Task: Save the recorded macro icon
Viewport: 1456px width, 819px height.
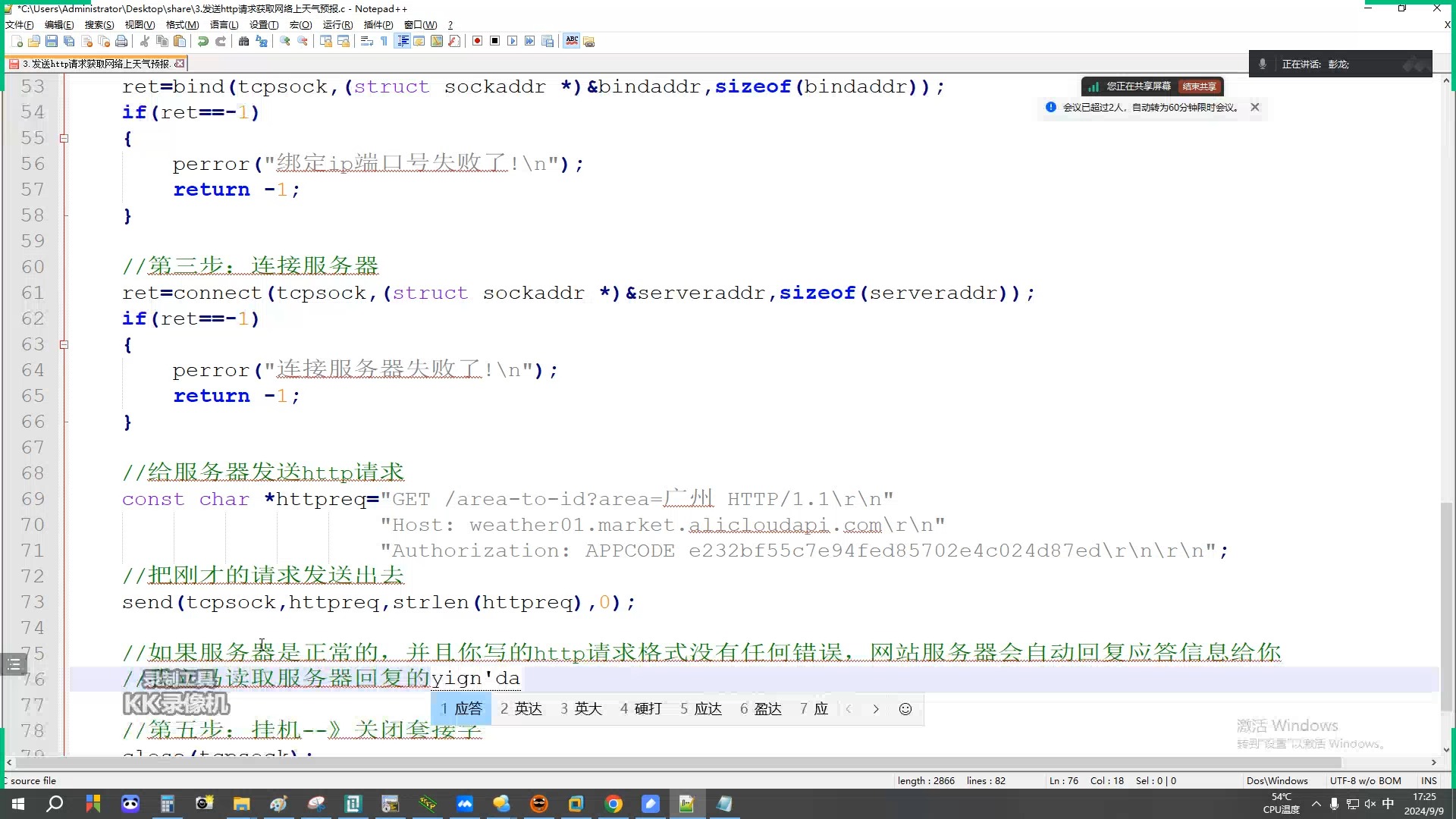Action: (548, 41)
